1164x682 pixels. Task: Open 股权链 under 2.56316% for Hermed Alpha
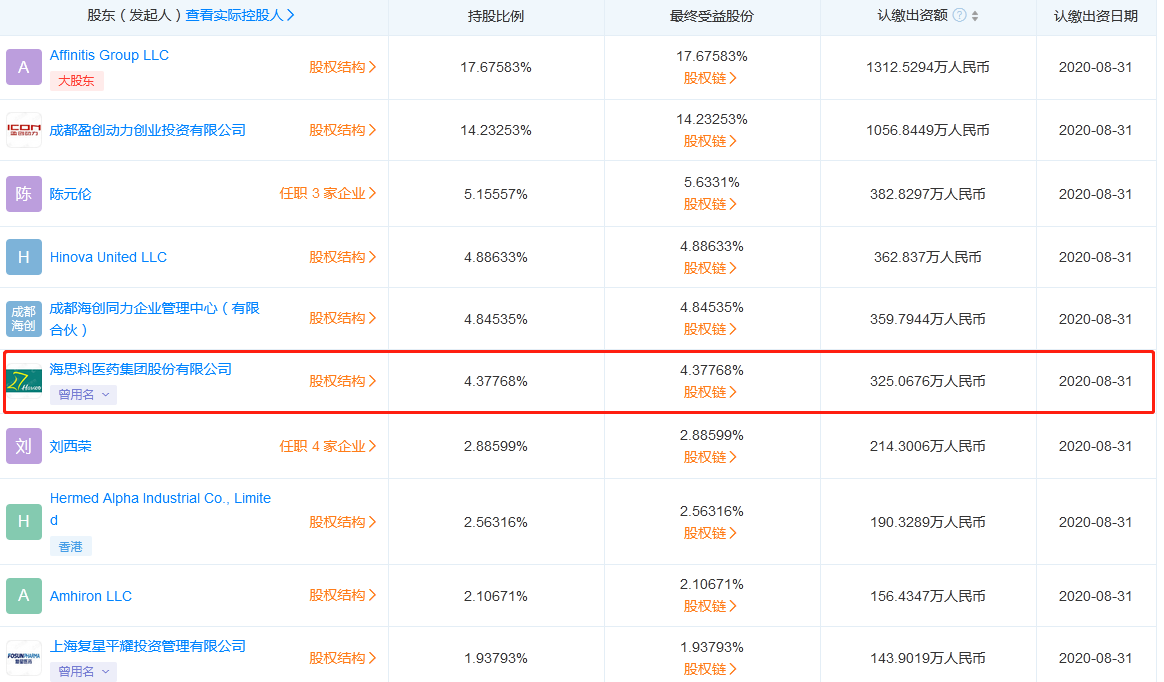point(710,534)
